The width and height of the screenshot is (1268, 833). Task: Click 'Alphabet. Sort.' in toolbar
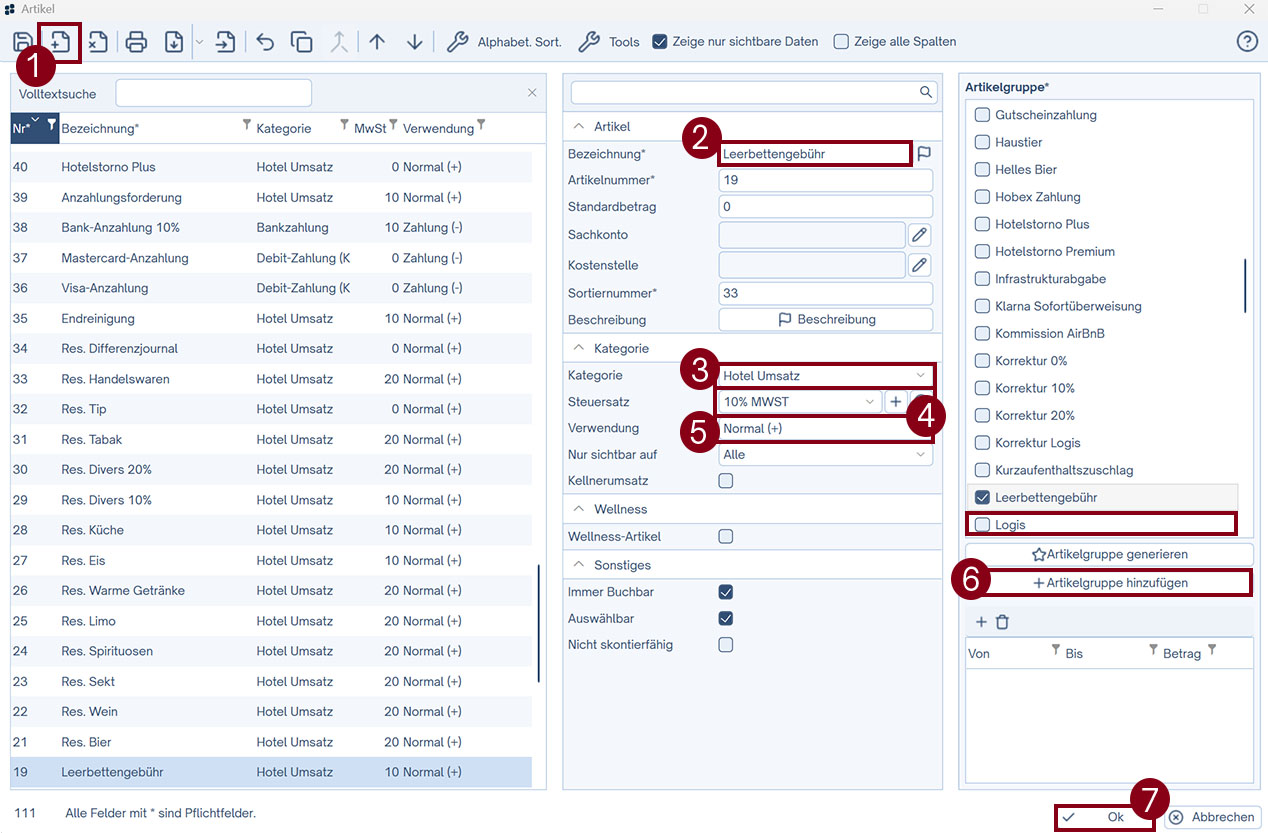504,42
